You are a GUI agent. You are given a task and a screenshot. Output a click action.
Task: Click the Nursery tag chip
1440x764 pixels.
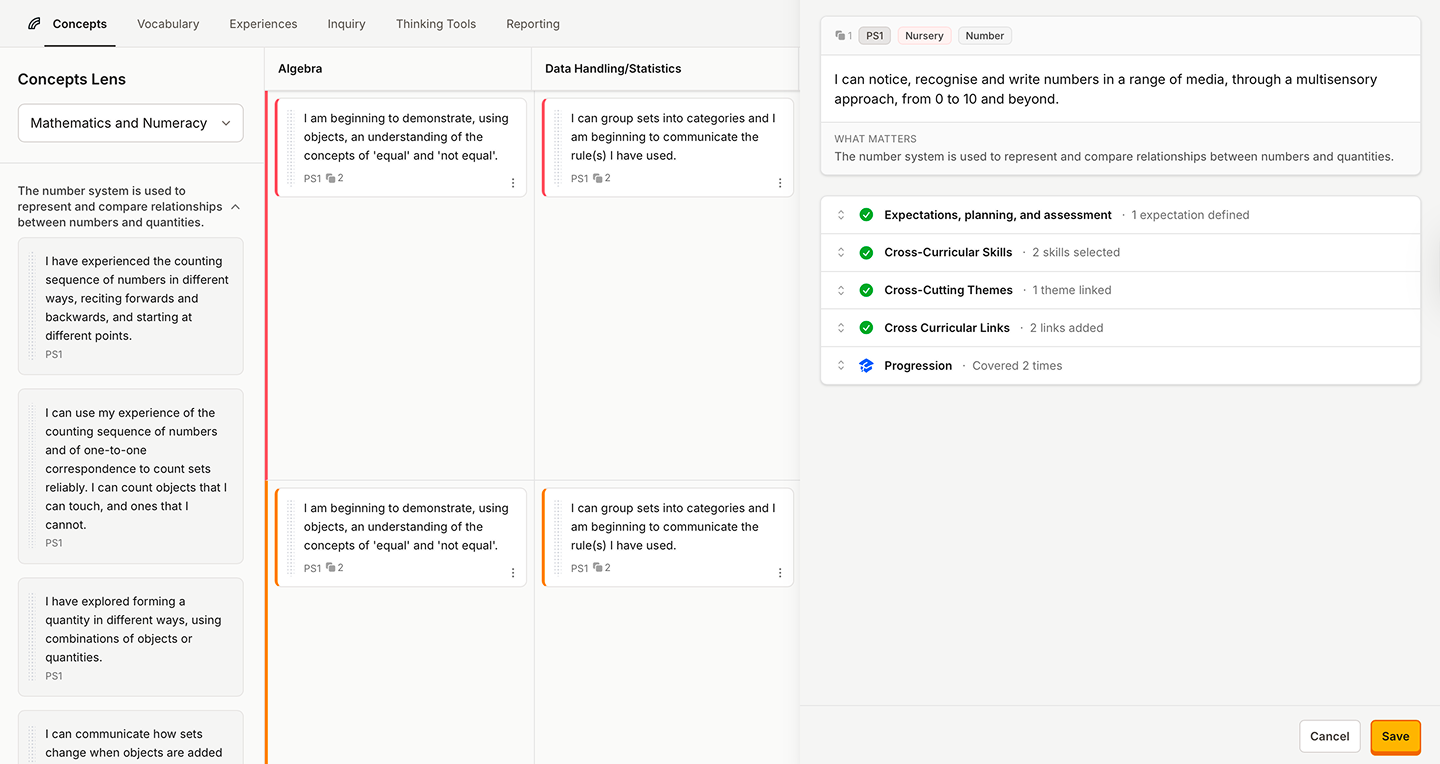[x=923, y=36]
